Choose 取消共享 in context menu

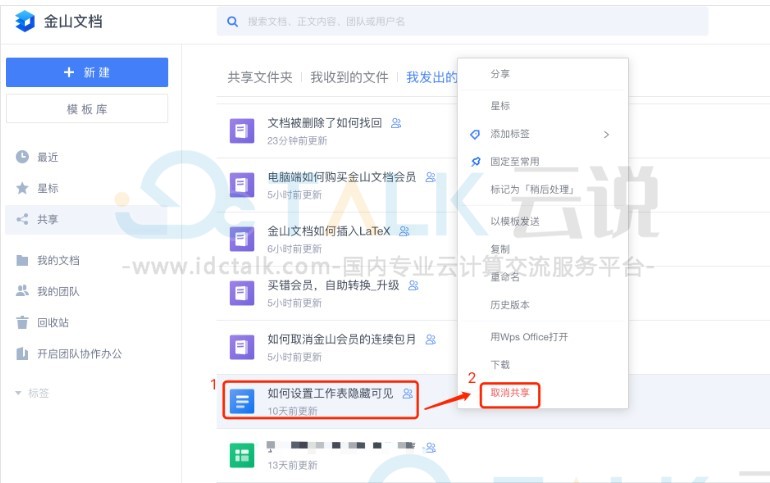pyautogui.click(x=510, y=393)
